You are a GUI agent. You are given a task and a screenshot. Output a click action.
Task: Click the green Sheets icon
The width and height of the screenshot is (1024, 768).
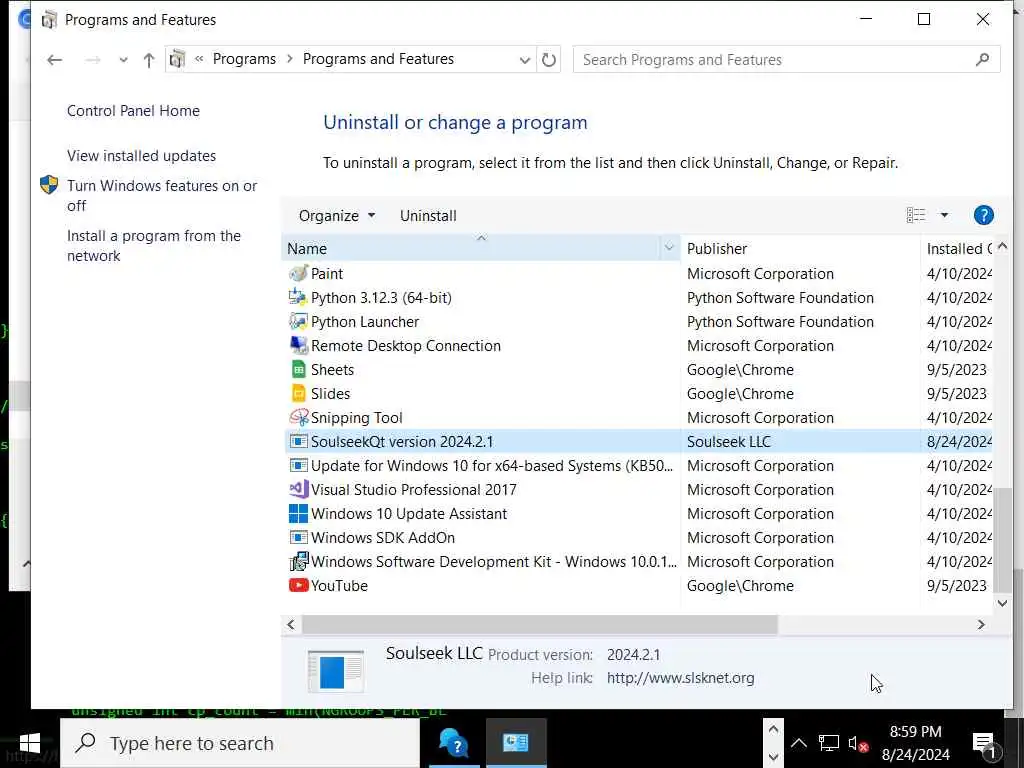298,370
